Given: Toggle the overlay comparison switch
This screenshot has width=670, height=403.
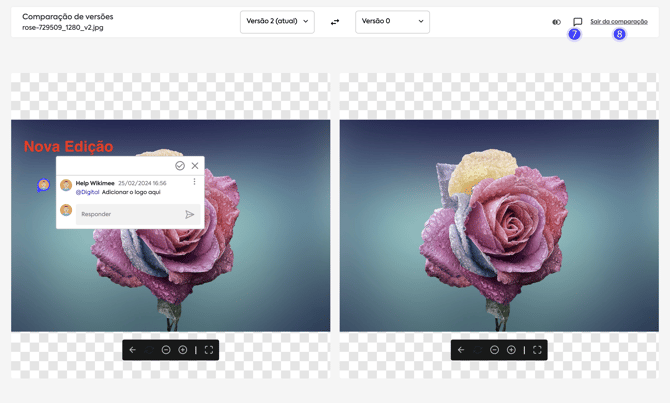Looking at the screenshot, I should click(x=556, y=22).
